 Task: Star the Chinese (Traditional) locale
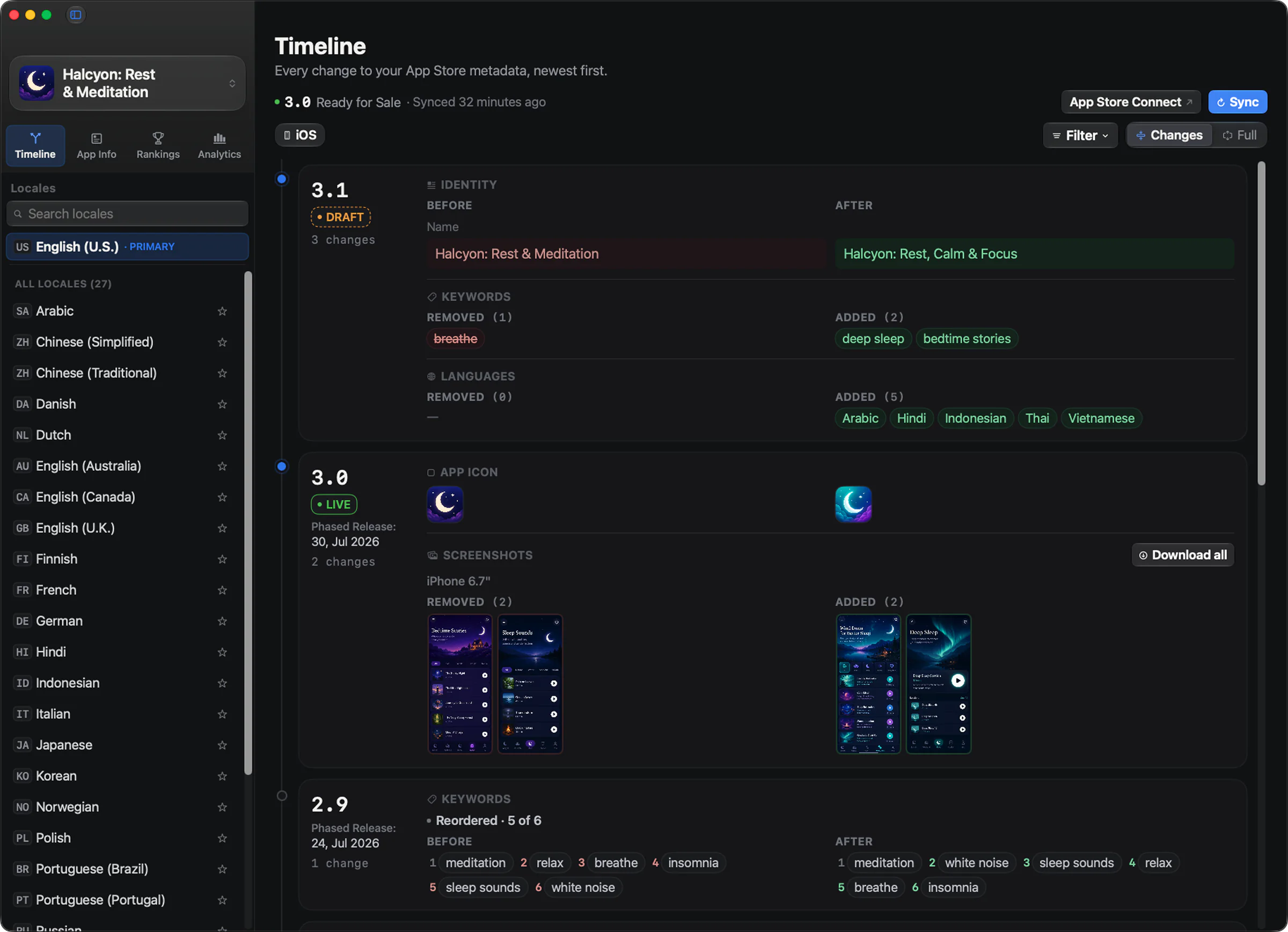pyautogui.click(x=222, y=373)
